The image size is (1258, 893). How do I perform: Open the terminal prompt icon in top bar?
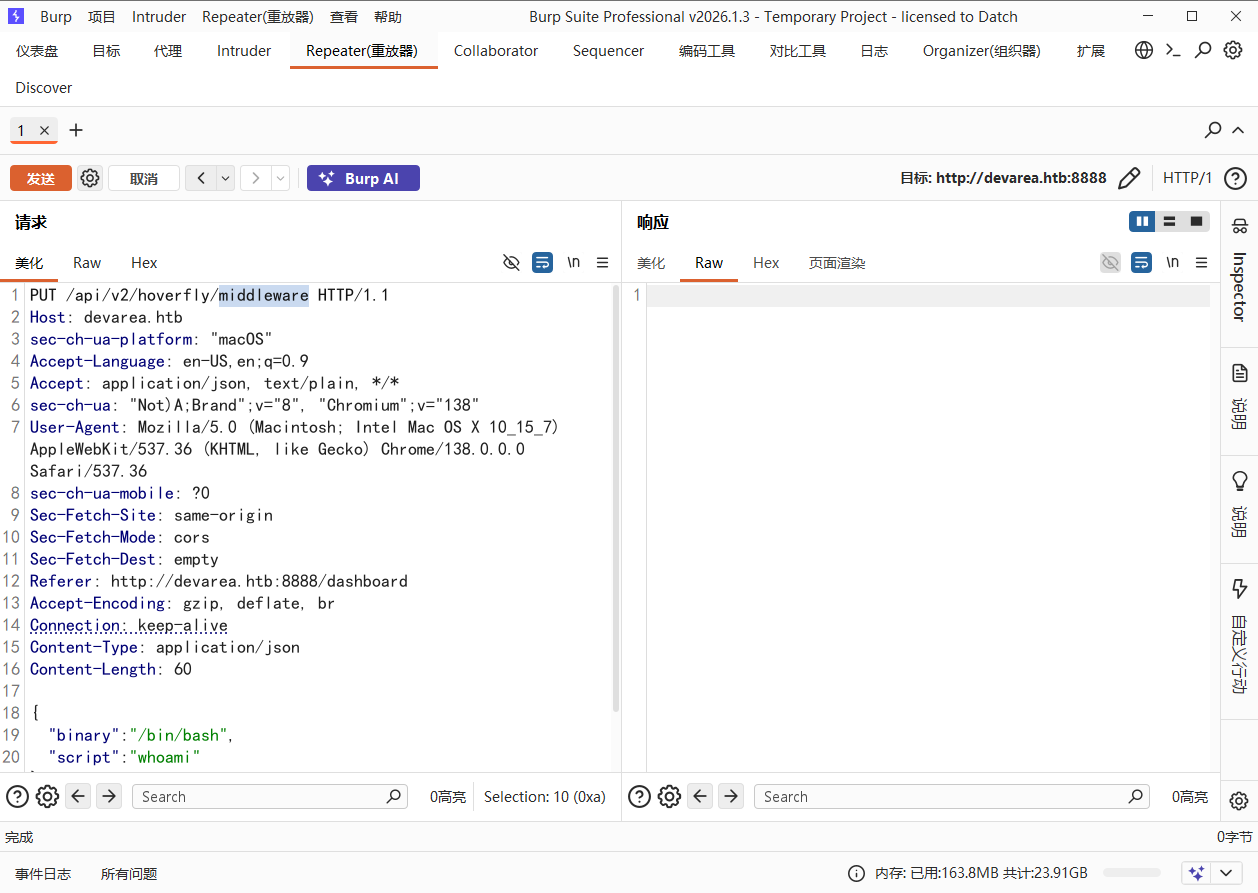[1174, 50]
